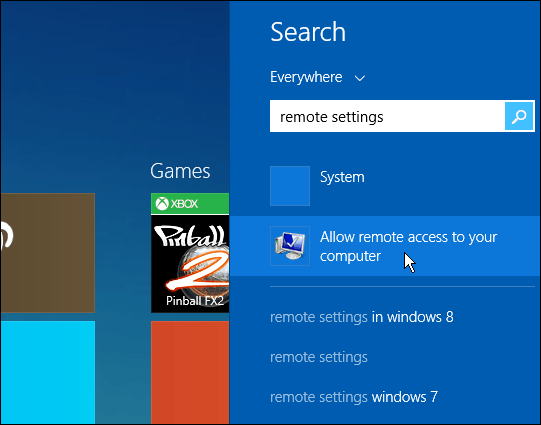
Task: Click the remote access computer monitor icon
Action: tap(290, 246)
